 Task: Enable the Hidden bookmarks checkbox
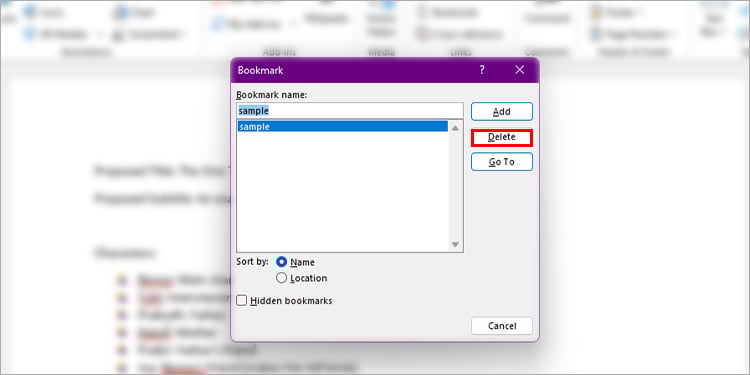[242, 300]
